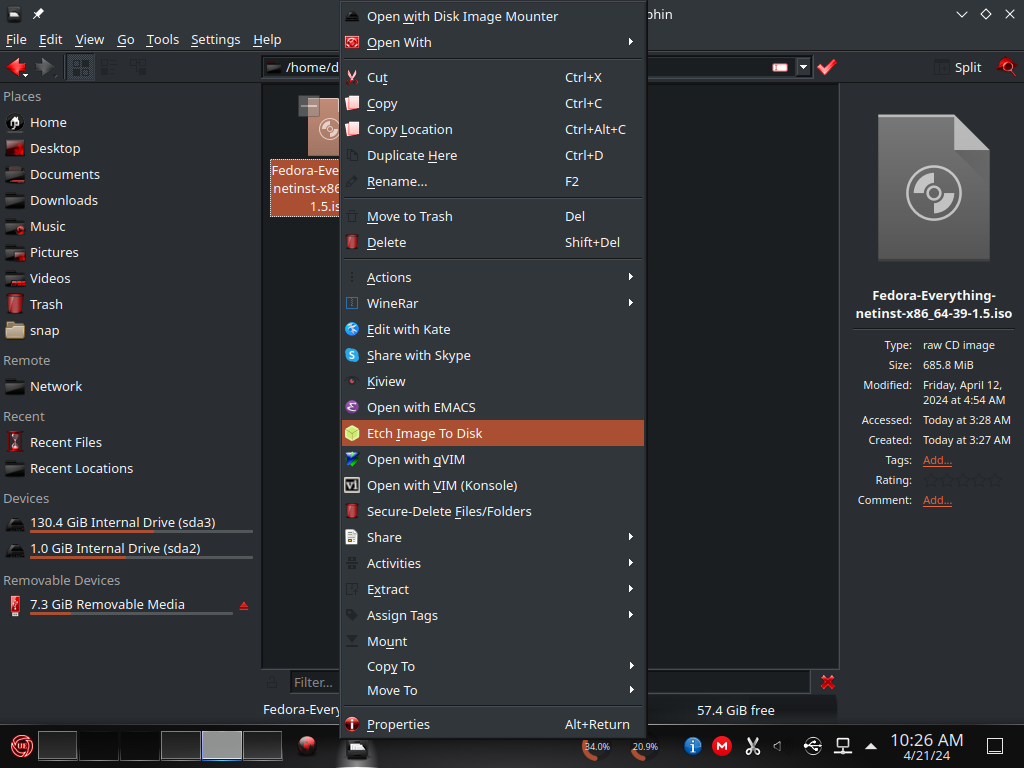This screenshot has width=1024, height=768.
Task: Clear the location bar text
Action: click(780, 67)
